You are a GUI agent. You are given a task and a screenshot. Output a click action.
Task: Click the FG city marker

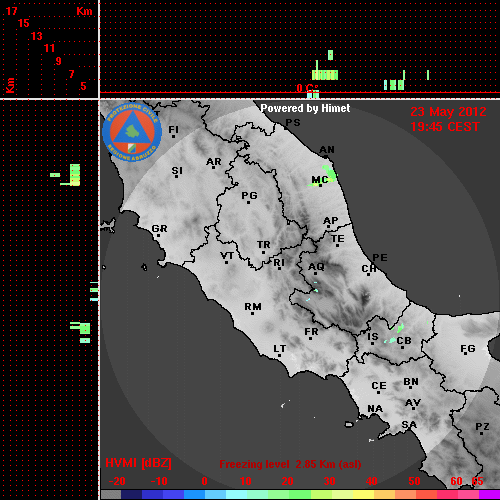466,354
